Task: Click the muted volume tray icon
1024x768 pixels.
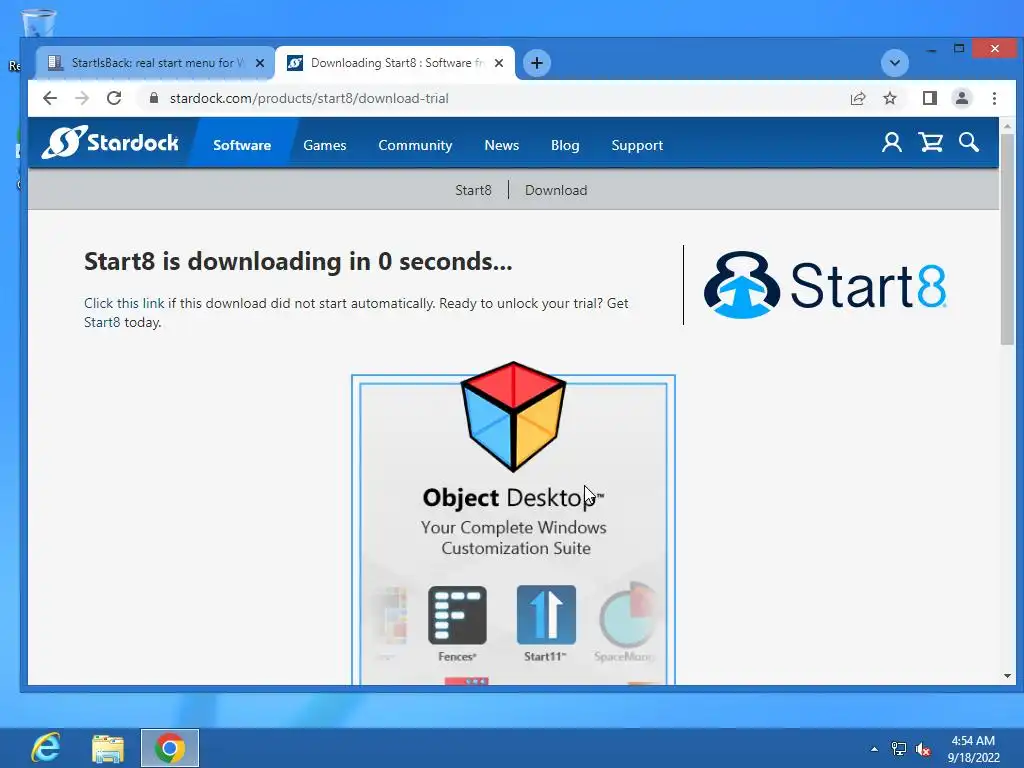Action: (x=923, y=749)
